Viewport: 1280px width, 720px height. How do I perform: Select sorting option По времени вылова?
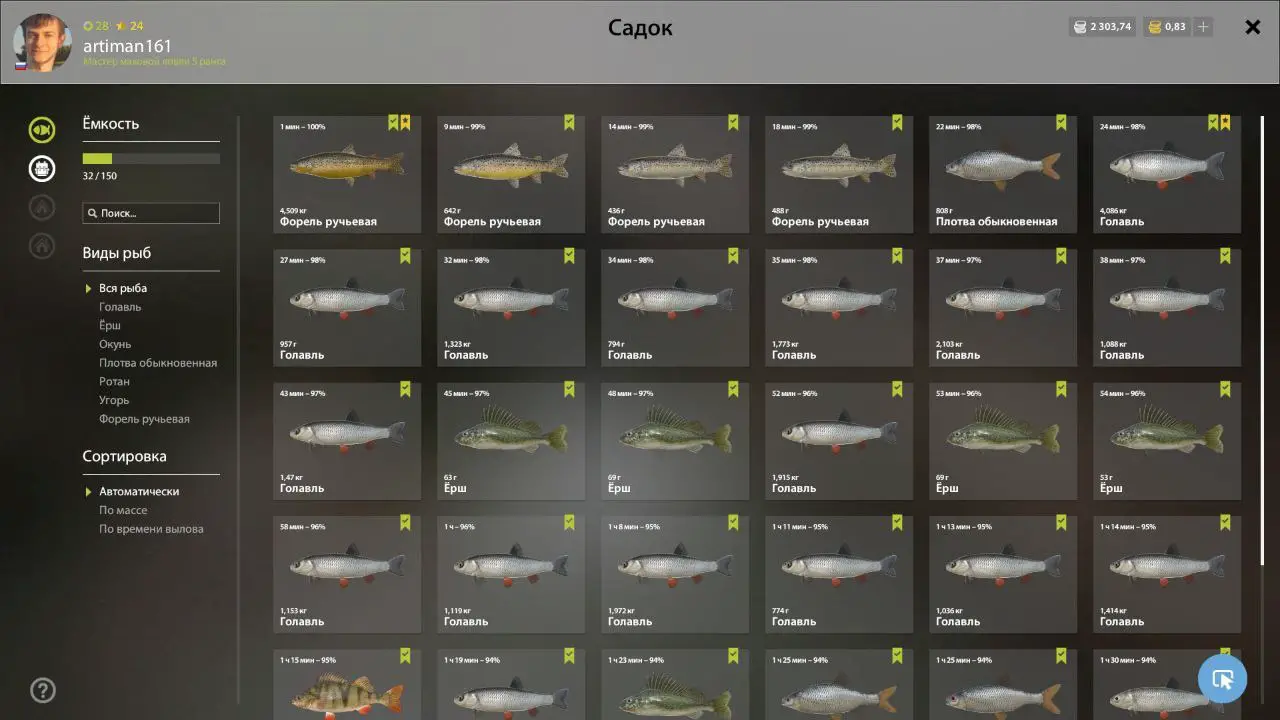pyautogui.click(x=151, y=529)
